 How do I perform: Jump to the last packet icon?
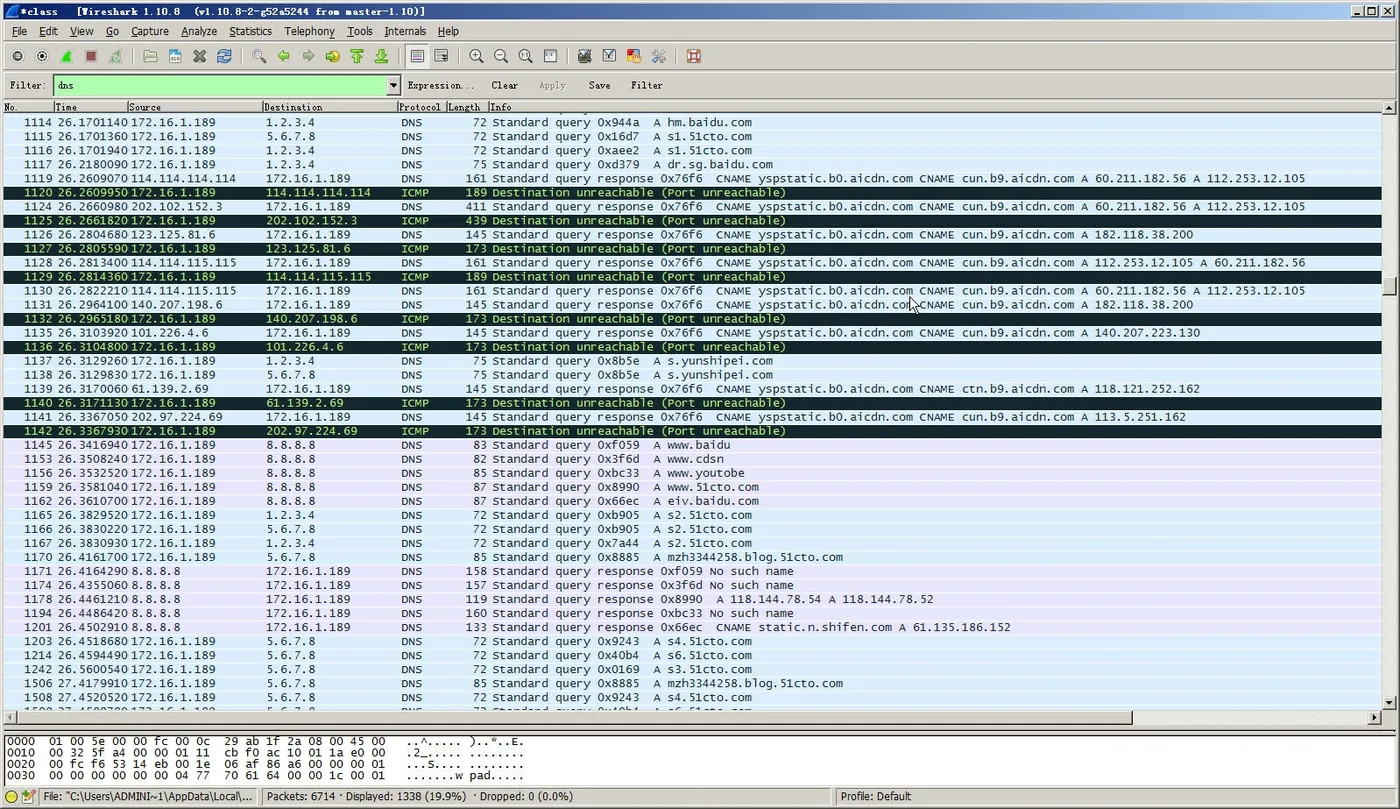[381, 56]
